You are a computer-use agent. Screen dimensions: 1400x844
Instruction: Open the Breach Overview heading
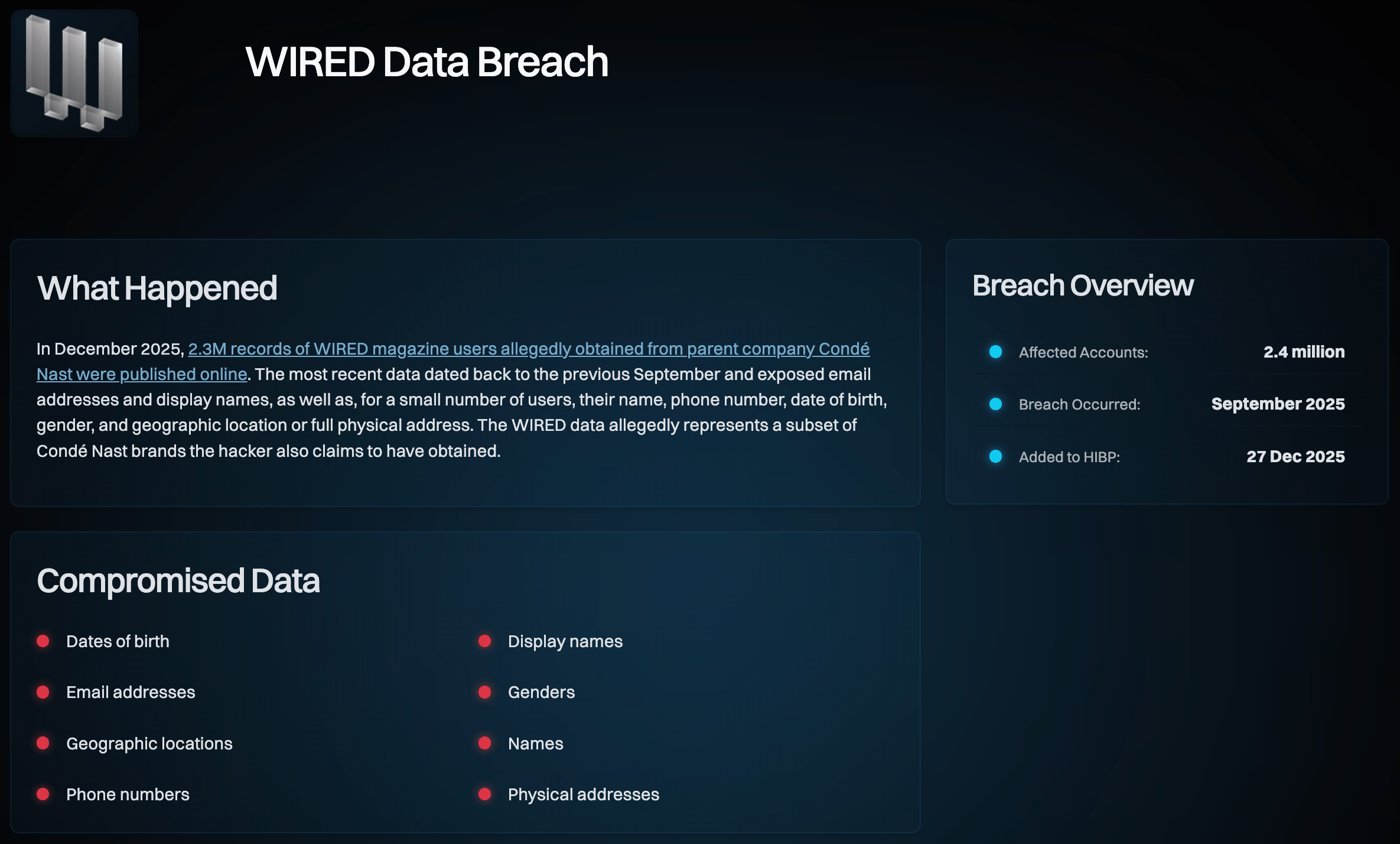pos(1083,285)
